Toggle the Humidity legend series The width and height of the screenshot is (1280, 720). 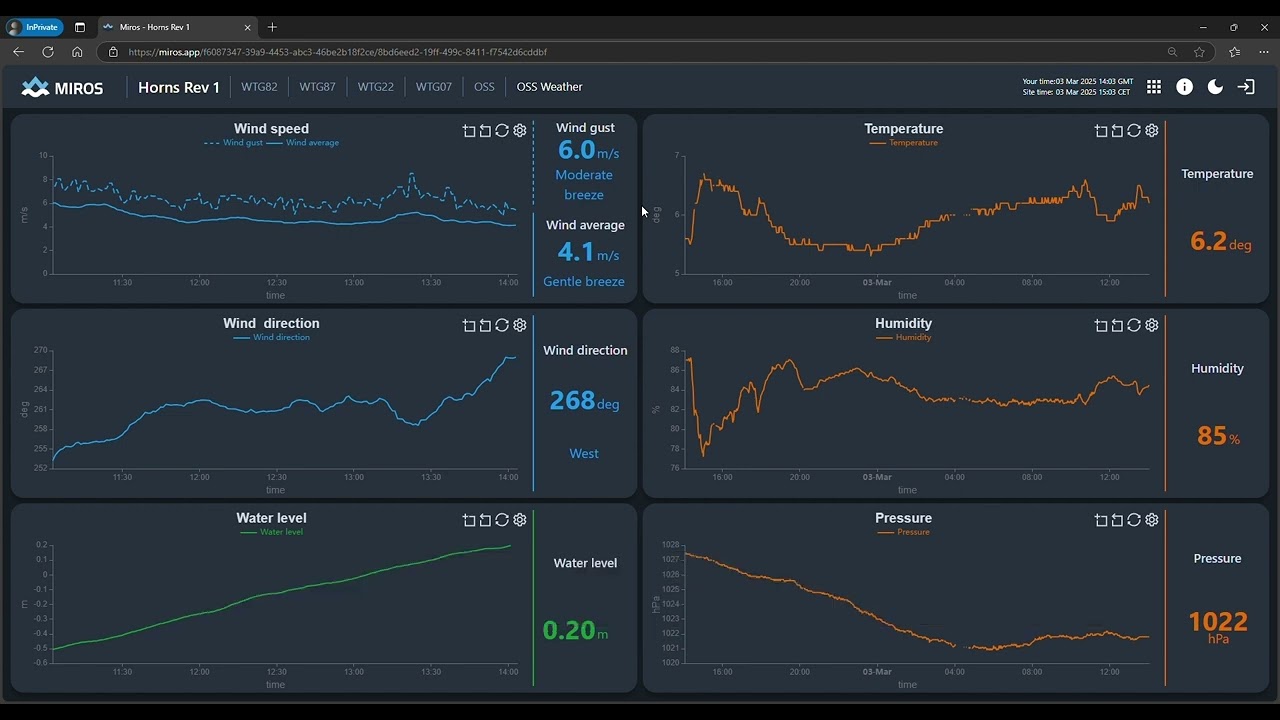[904, 337]
